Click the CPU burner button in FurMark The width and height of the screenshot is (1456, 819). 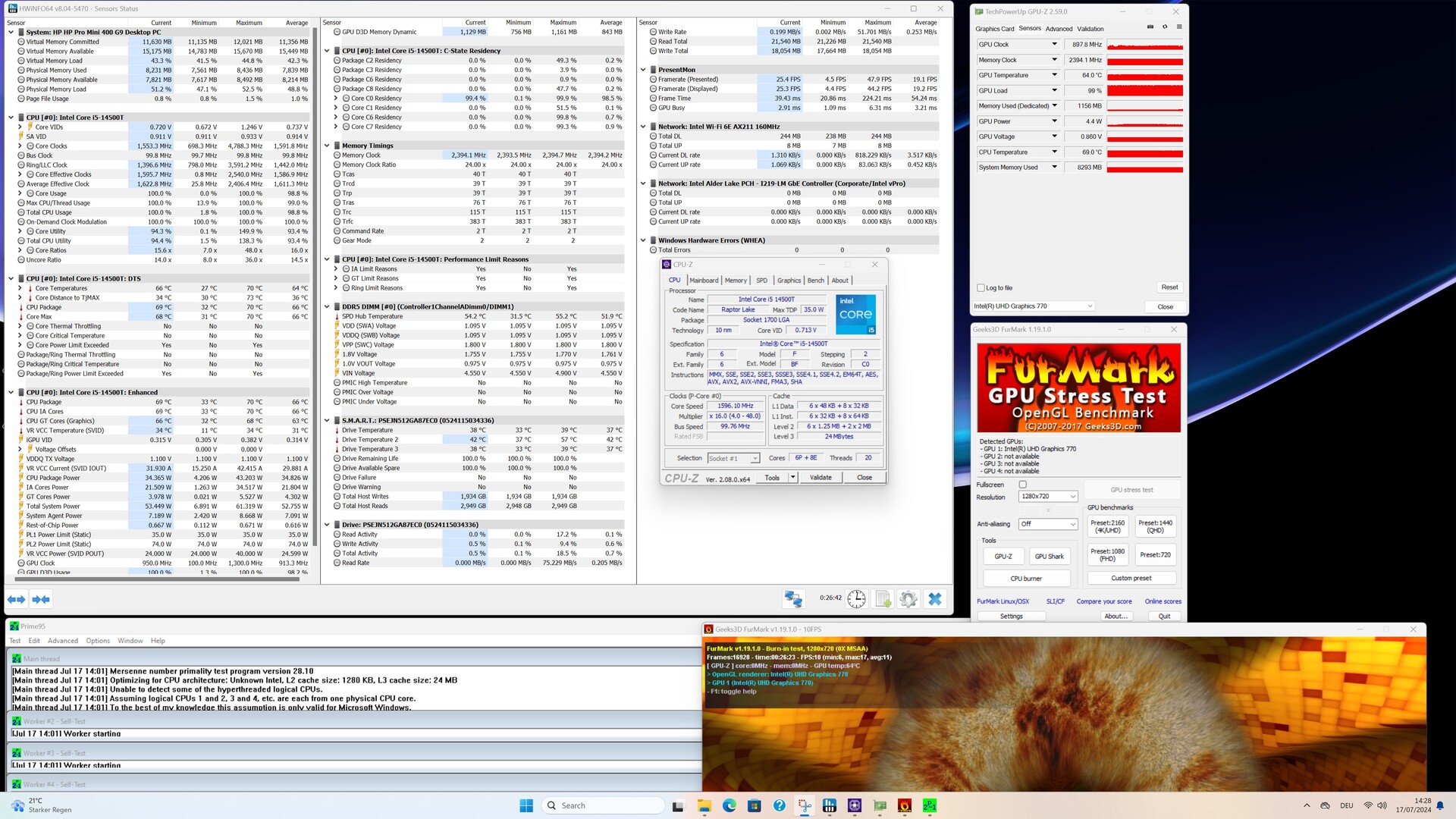[1025, 579]
